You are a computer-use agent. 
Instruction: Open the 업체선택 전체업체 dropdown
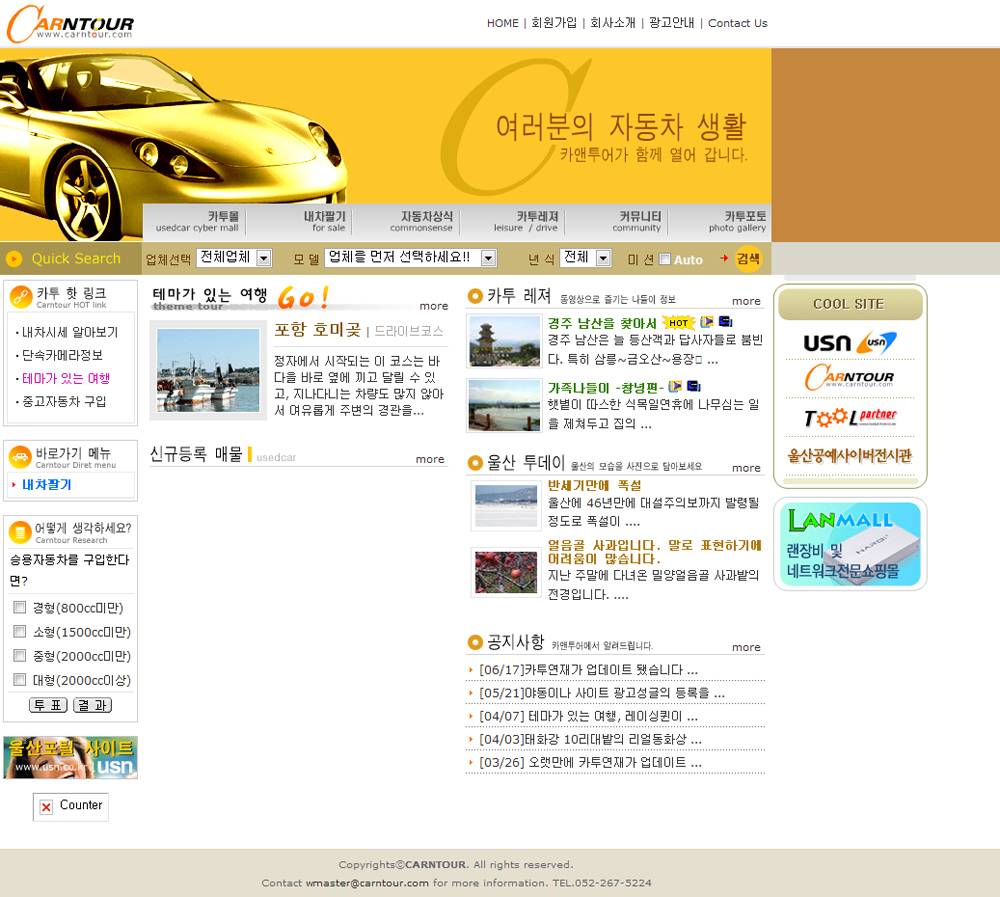[234, 258]
